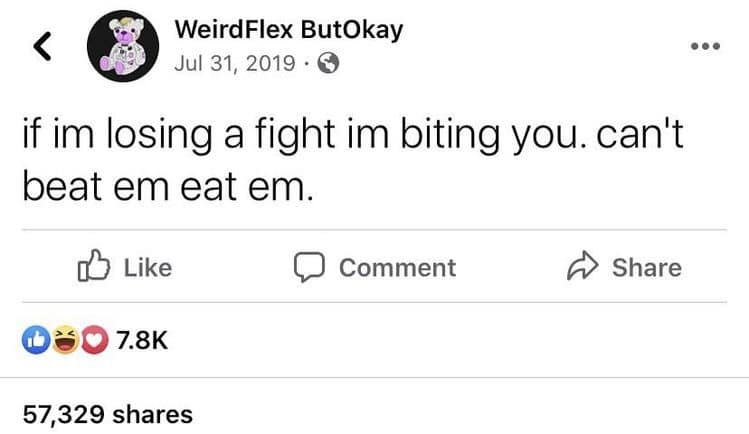View the 57,329 shares list
Screen dimensions: 749x434
click(107, 413)
